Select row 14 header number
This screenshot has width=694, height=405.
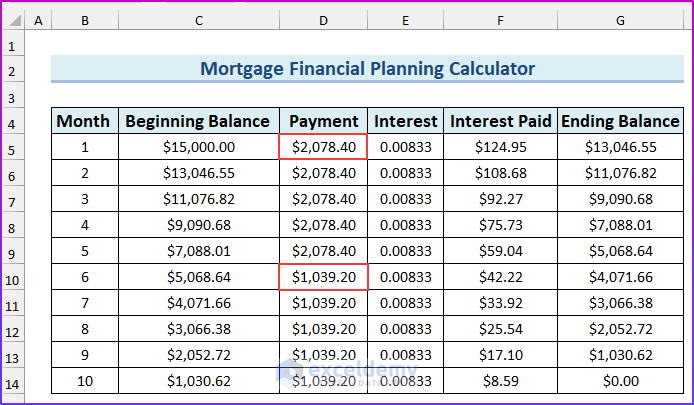[x=12, y=381]
